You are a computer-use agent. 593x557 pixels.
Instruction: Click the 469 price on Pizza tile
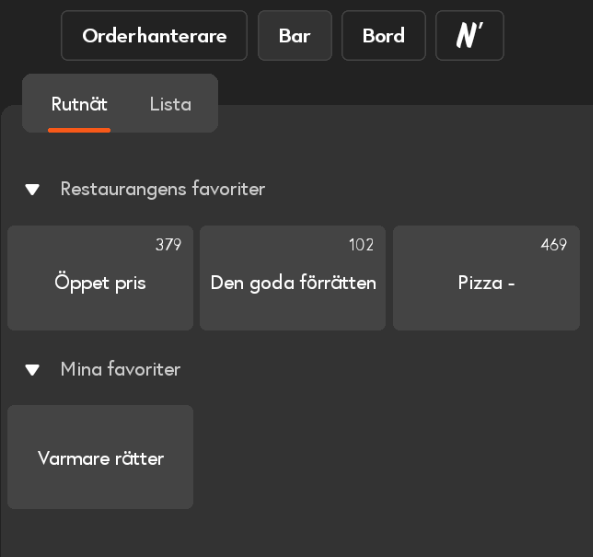(554, 245)
